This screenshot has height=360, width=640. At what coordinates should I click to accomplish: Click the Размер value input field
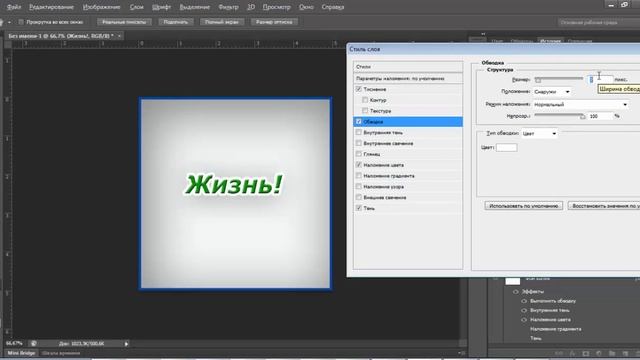click(x=600, y=80)
